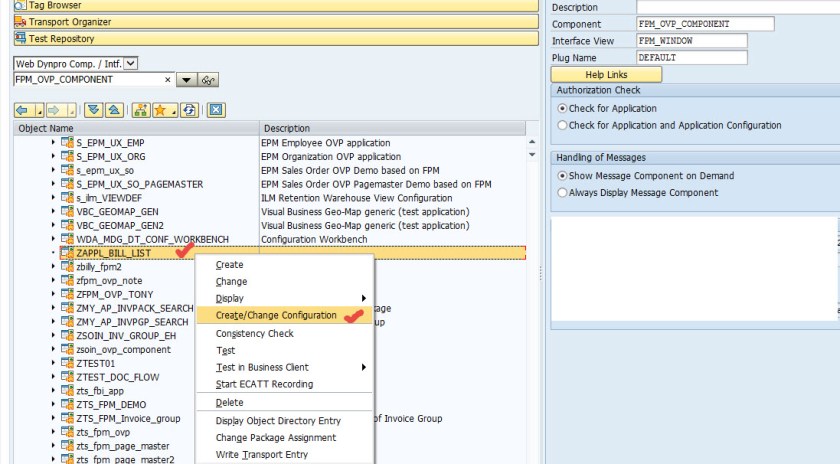840x464 pixels.
Task: Click the application icon beside zbilly_fpm2
Action: coord(68,267)
